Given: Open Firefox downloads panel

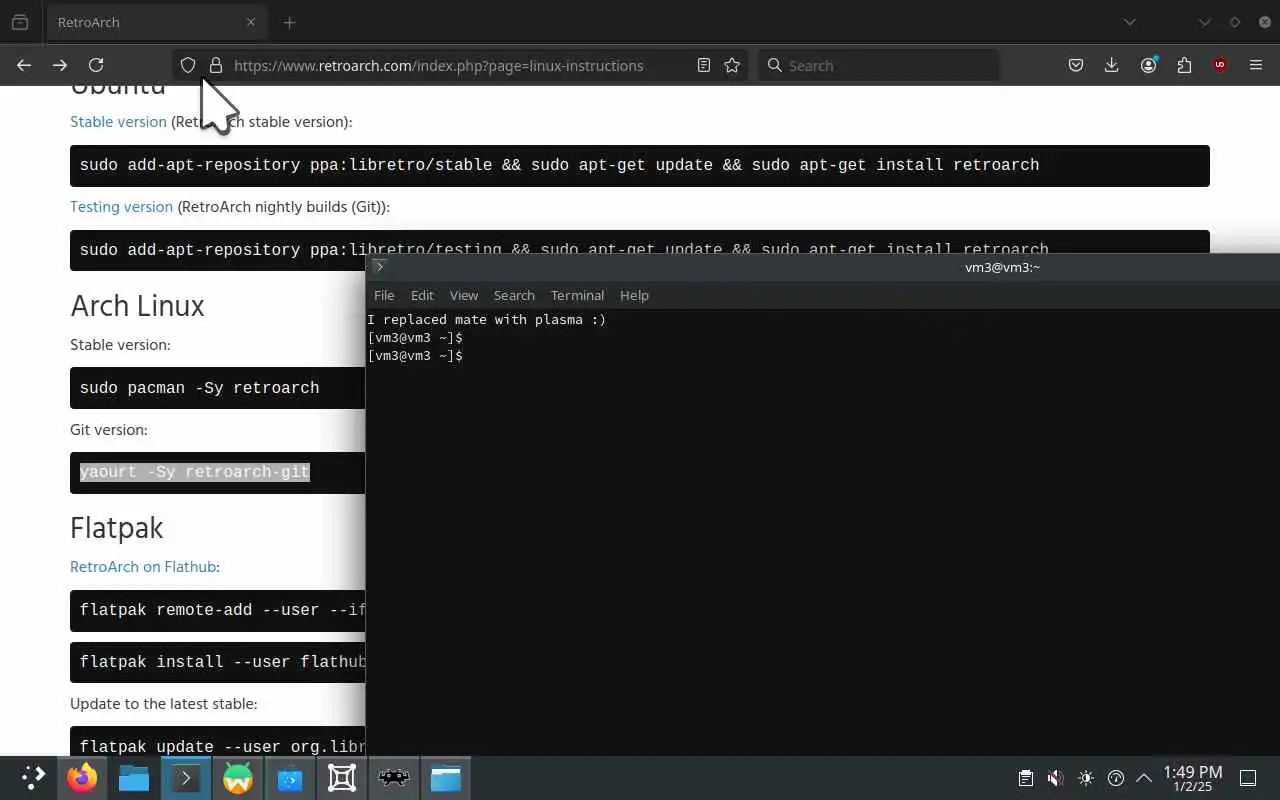Looking at the screenshot, I should [x=1111, y=65].
